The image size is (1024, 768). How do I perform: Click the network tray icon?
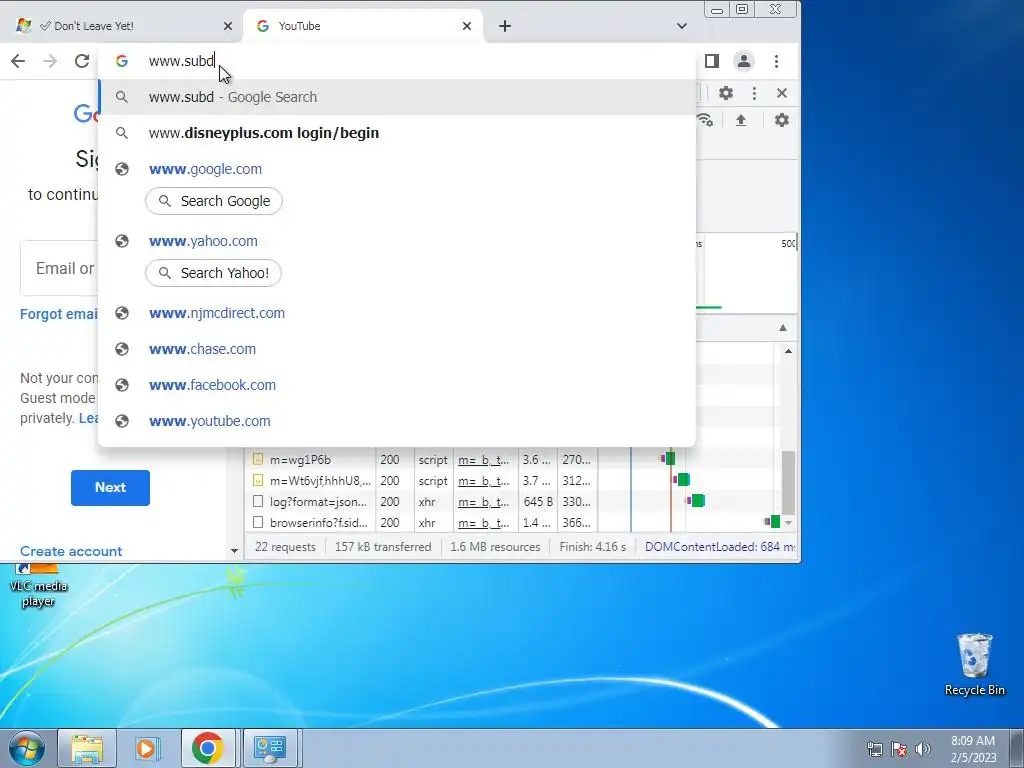(874, 749)
